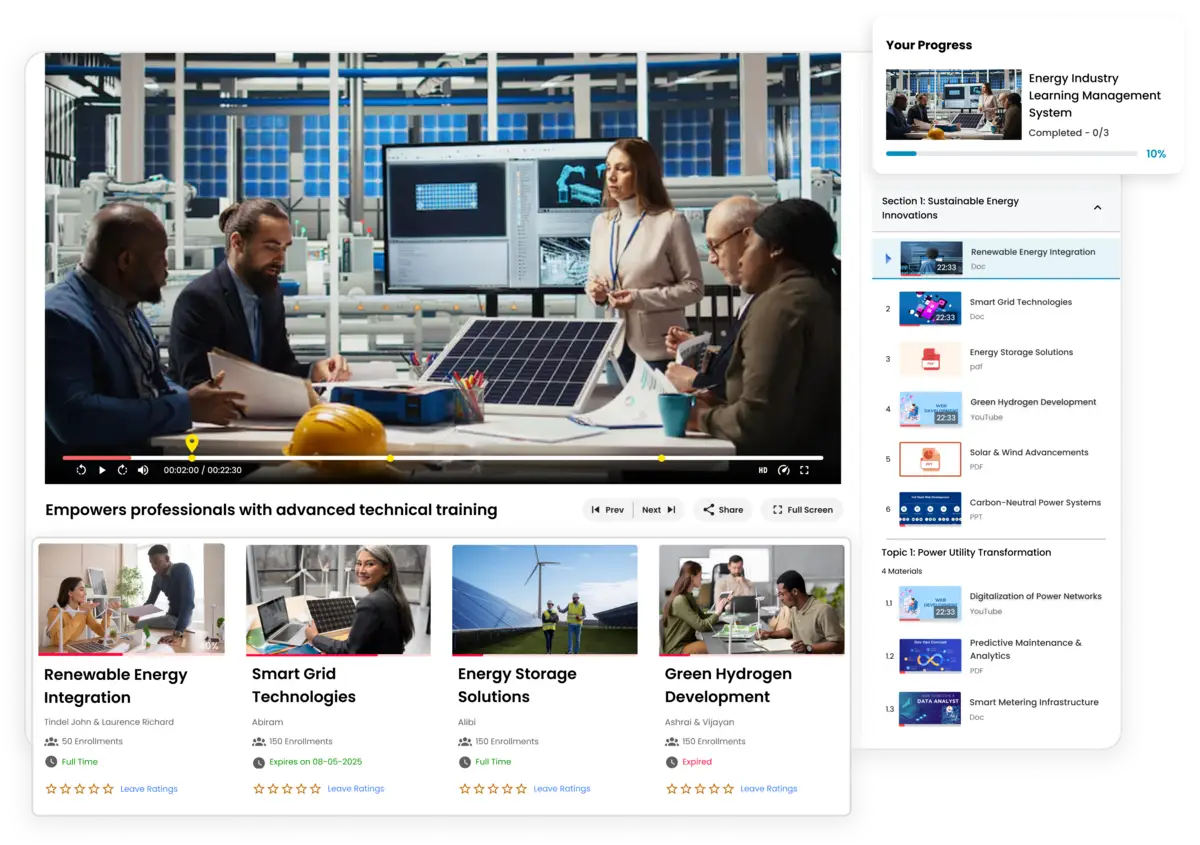Screen dimensions: 1200x845
Task: Click the PDF icon for Energy Storage Solutions
Action: click(x=929, y=357)
